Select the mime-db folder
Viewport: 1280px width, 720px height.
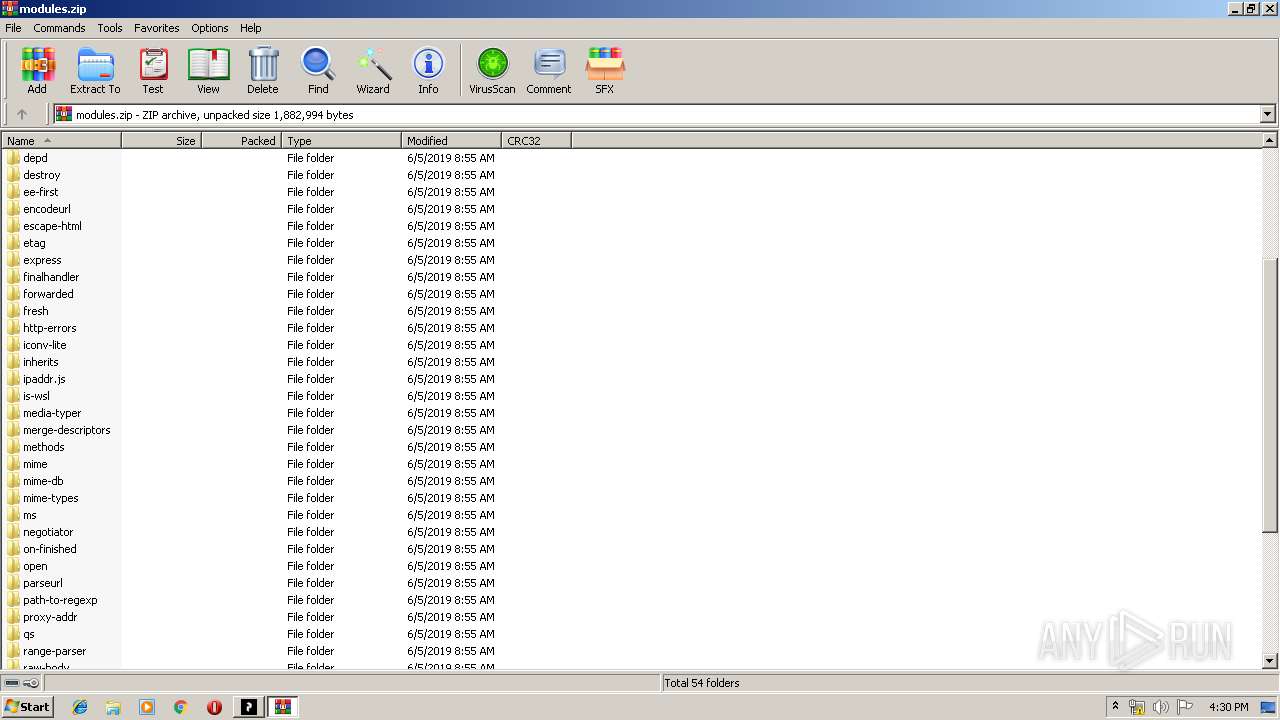43,481
